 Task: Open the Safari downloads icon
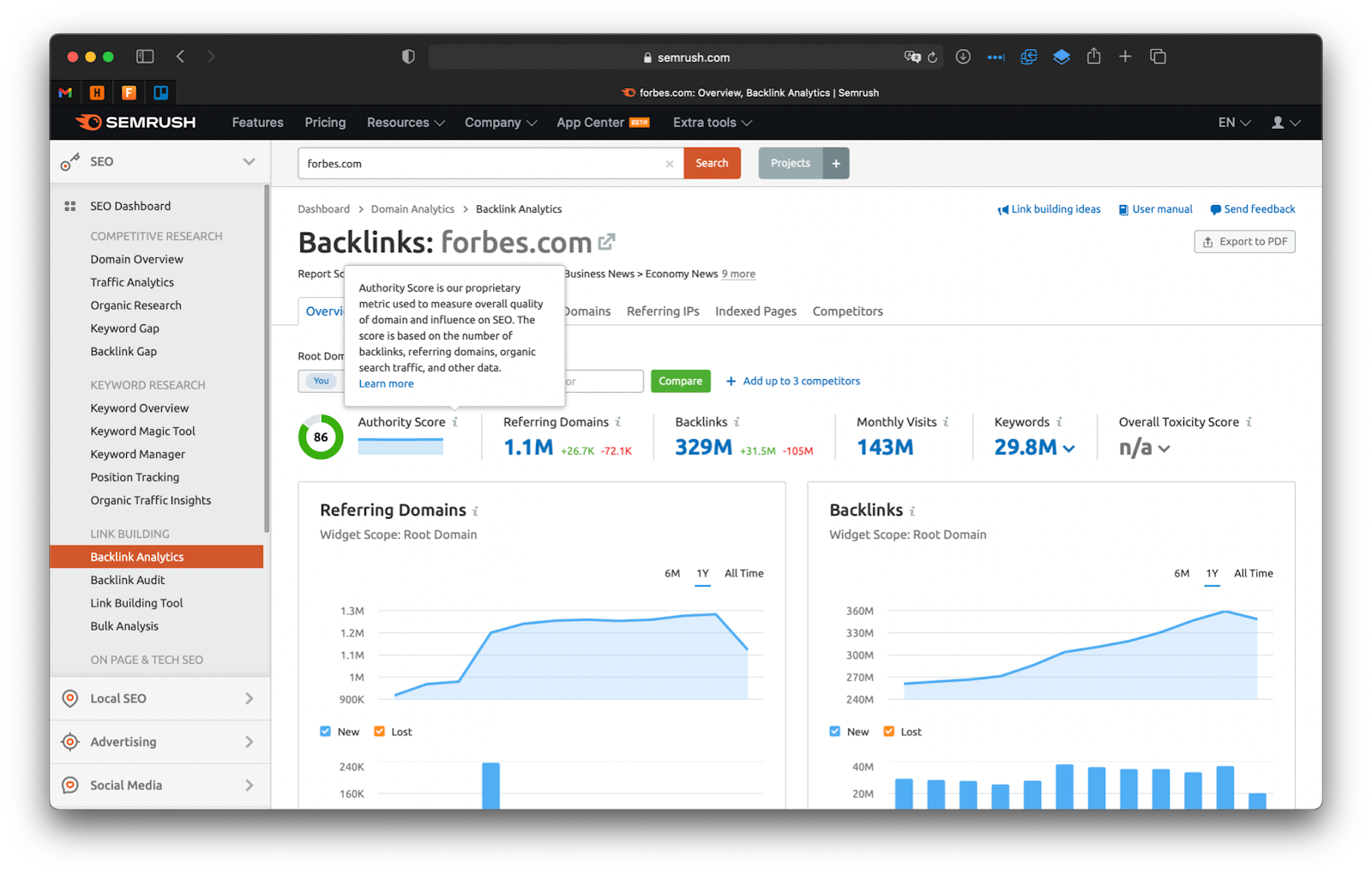pyautogui.click(x=963, y=57)
